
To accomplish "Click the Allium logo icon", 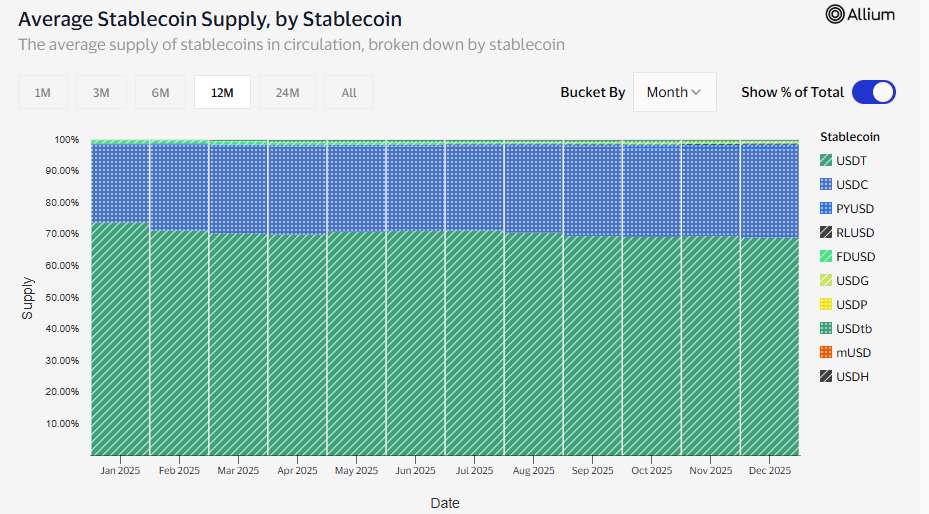I will coord(836,14).
